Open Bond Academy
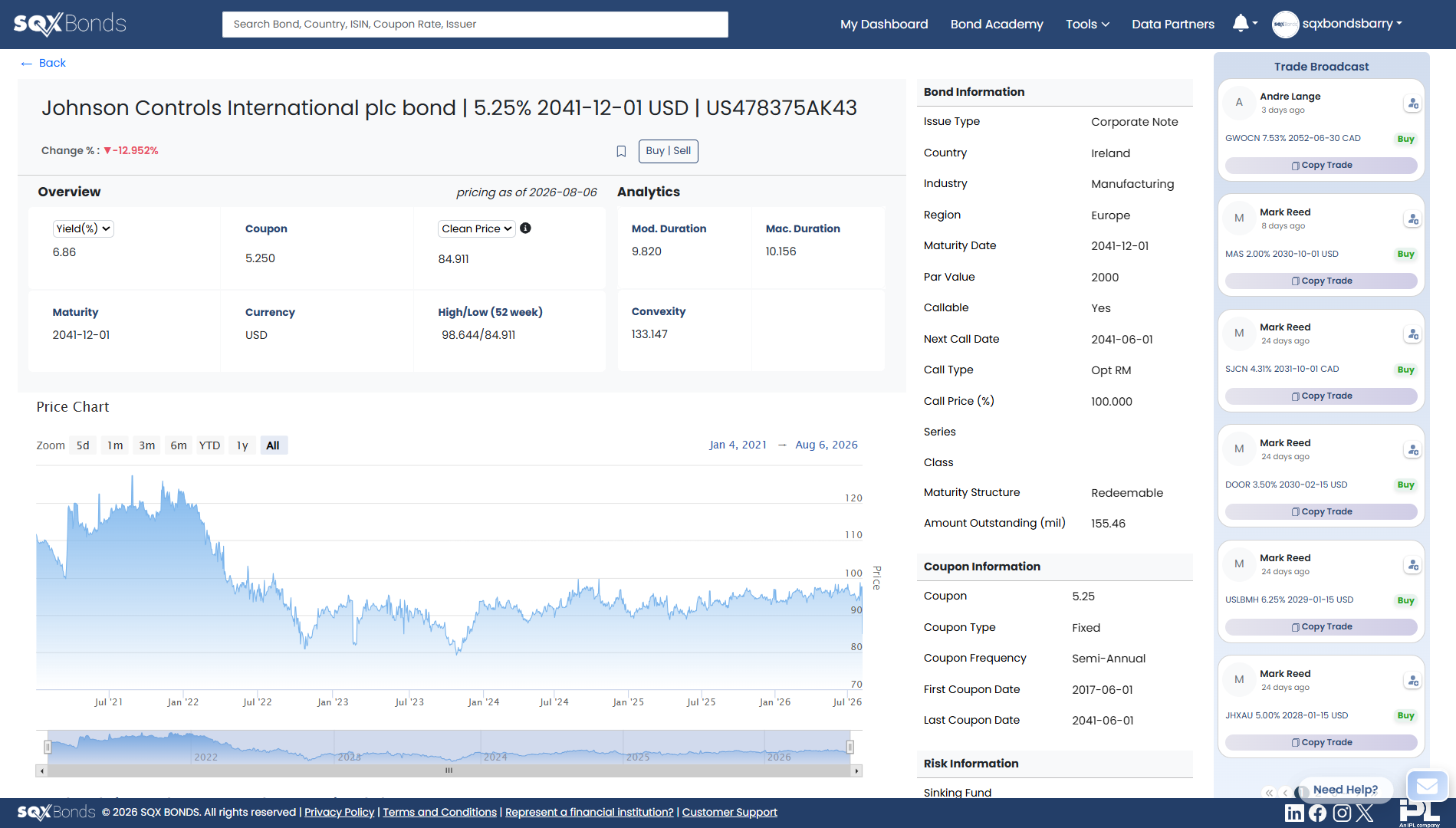Screen dimensions: 1456x828 [997, 25]
